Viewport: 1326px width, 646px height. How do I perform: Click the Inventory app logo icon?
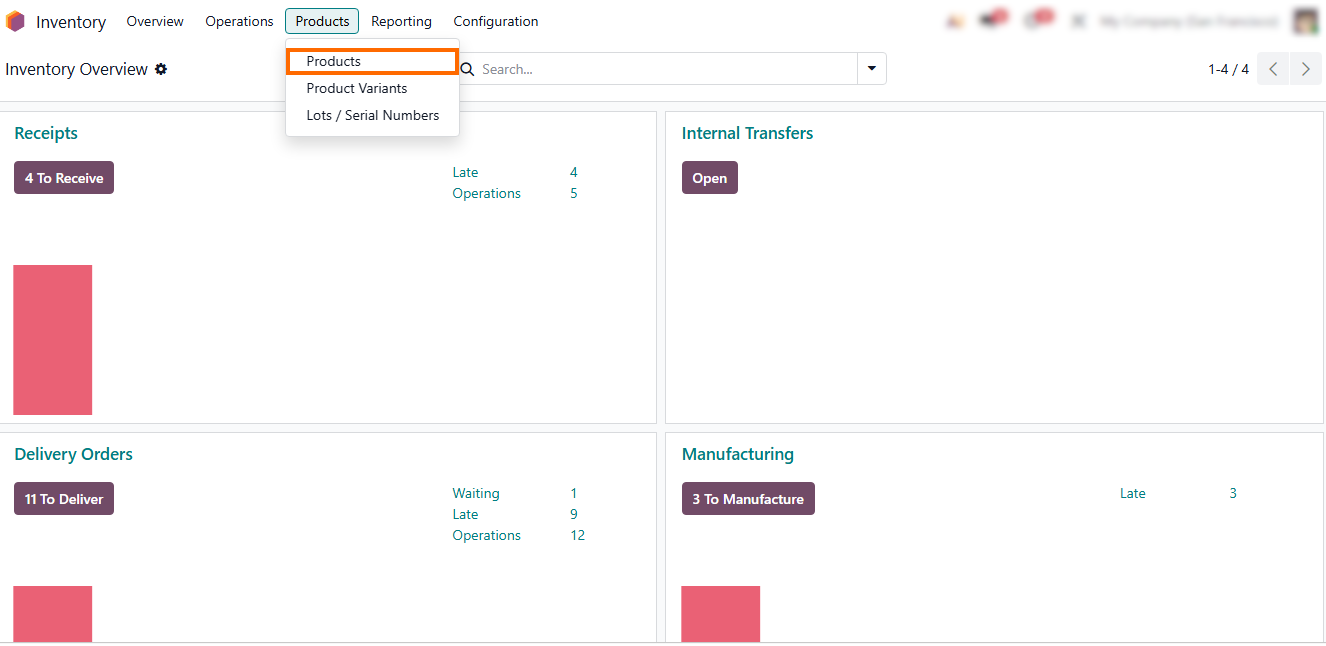pyautogui.click(x=15, y=21)
